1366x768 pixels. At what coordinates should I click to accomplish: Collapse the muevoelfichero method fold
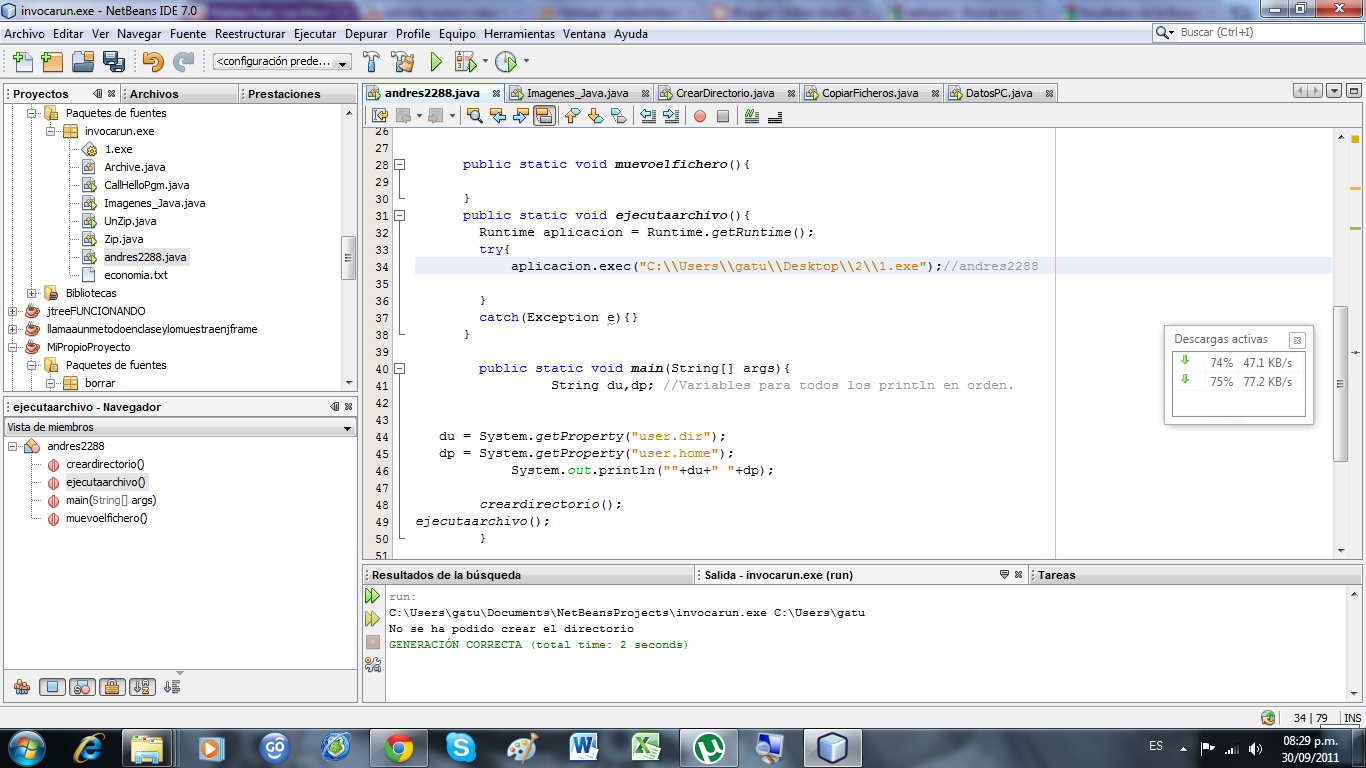[x=400, y=164]
